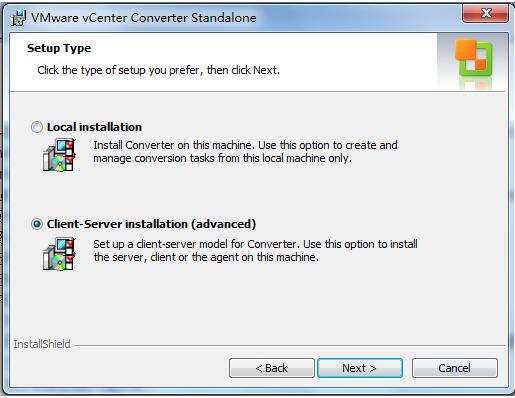This screenshot has width=515, height=398.
Task: Click the client-server model description text
Action: point(255,250)
